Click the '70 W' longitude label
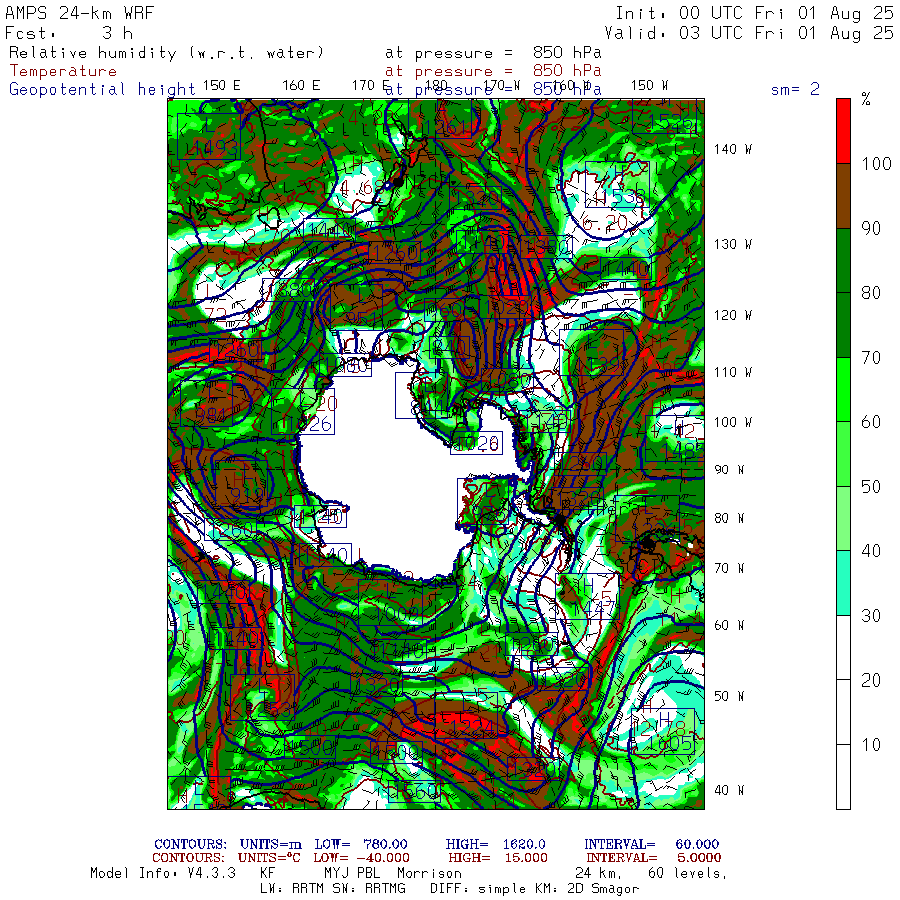900x900 pixels. [x=729, y=568]
